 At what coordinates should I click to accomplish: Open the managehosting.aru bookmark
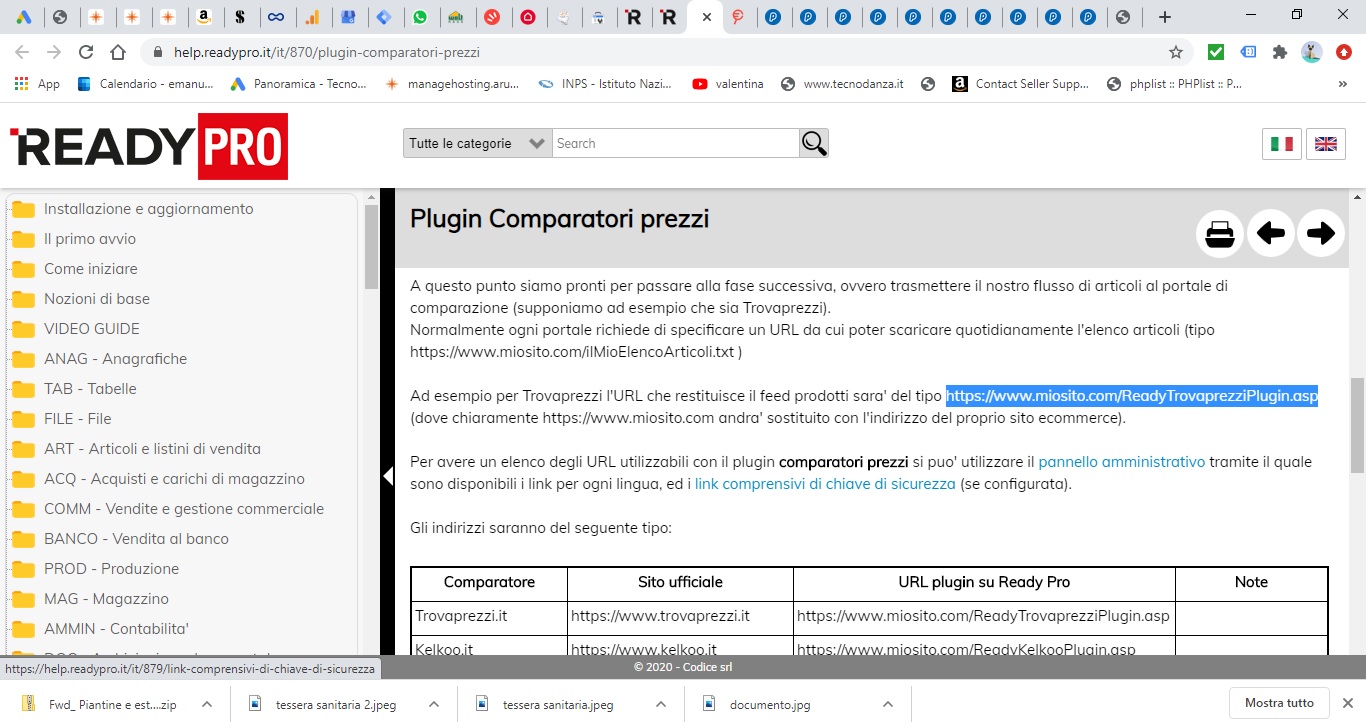[x=452, y=84]
